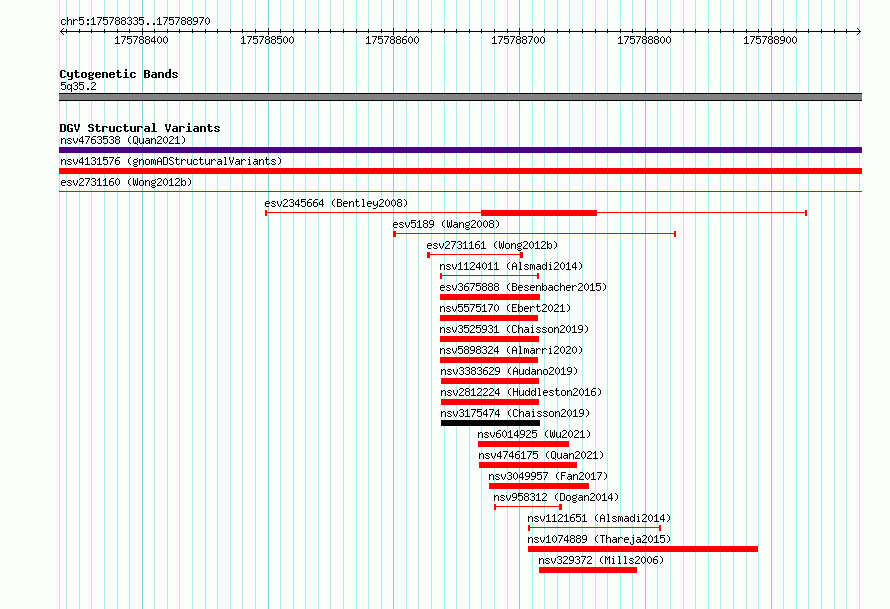The width and height of the screenshot is (890, 609).
Task: Select the purple nsv4763538 variant bar
Action: (460, 150)
